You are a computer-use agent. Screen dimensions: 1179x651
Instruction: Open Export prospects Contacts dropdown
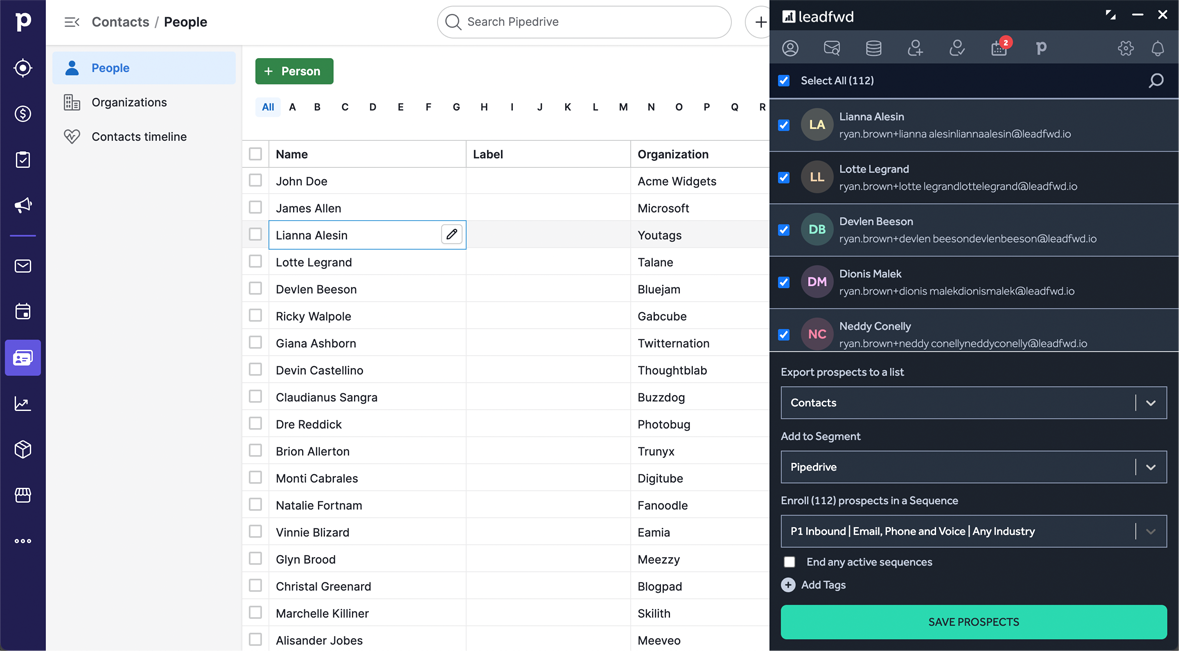tap(974, 403)
